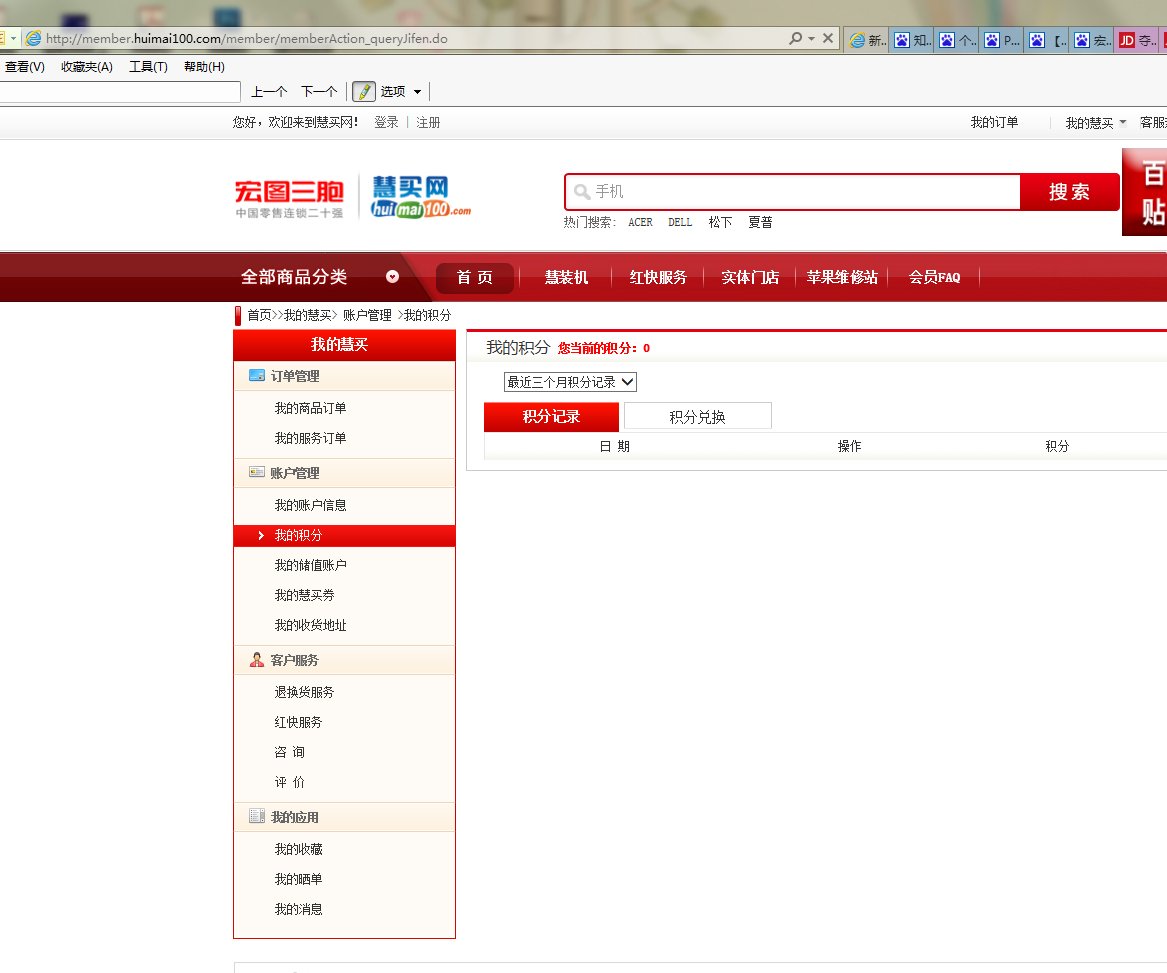Click the red 搜索 search button
1167x973 pixels.
pos(1069,190)
